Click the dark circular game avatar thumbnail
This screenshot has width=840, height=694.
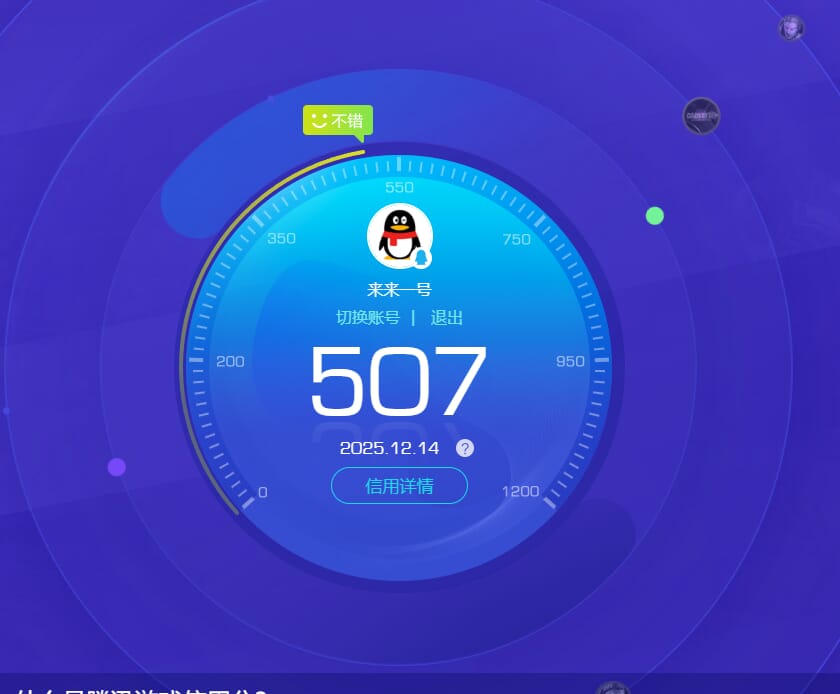701,116
